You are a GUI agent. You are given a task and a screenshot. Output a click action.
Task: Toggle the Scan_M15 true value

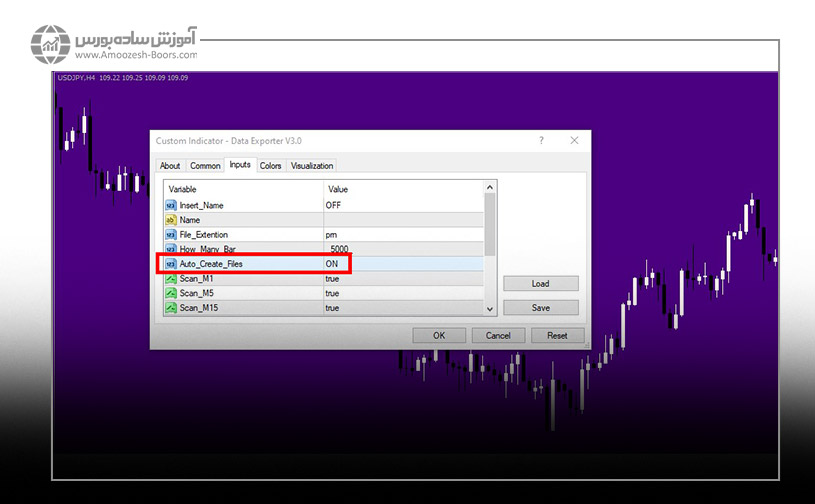click(332, 308)
